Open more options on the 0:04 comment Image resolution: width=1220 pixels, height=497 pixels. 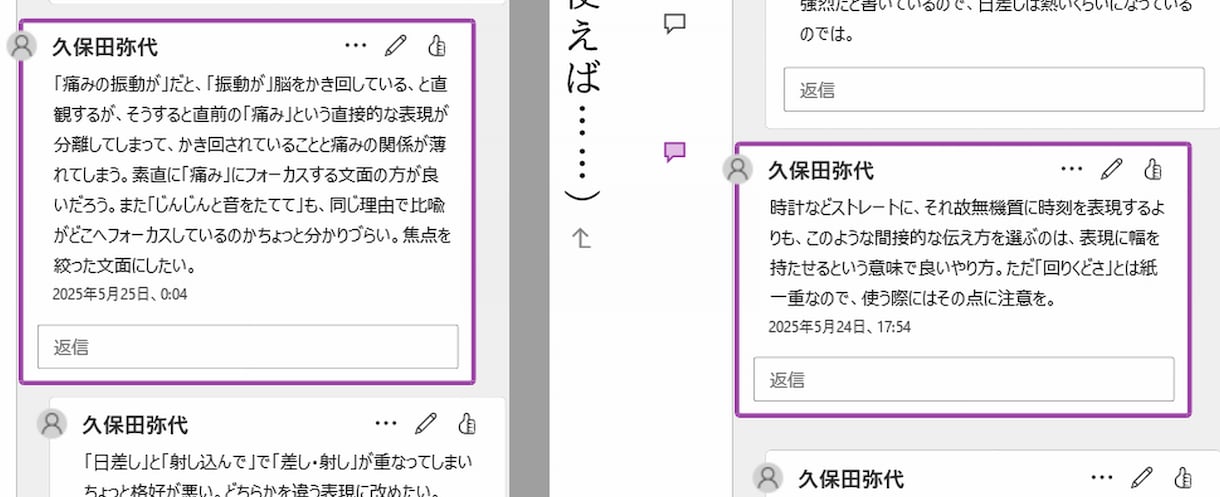coord(355,45)
